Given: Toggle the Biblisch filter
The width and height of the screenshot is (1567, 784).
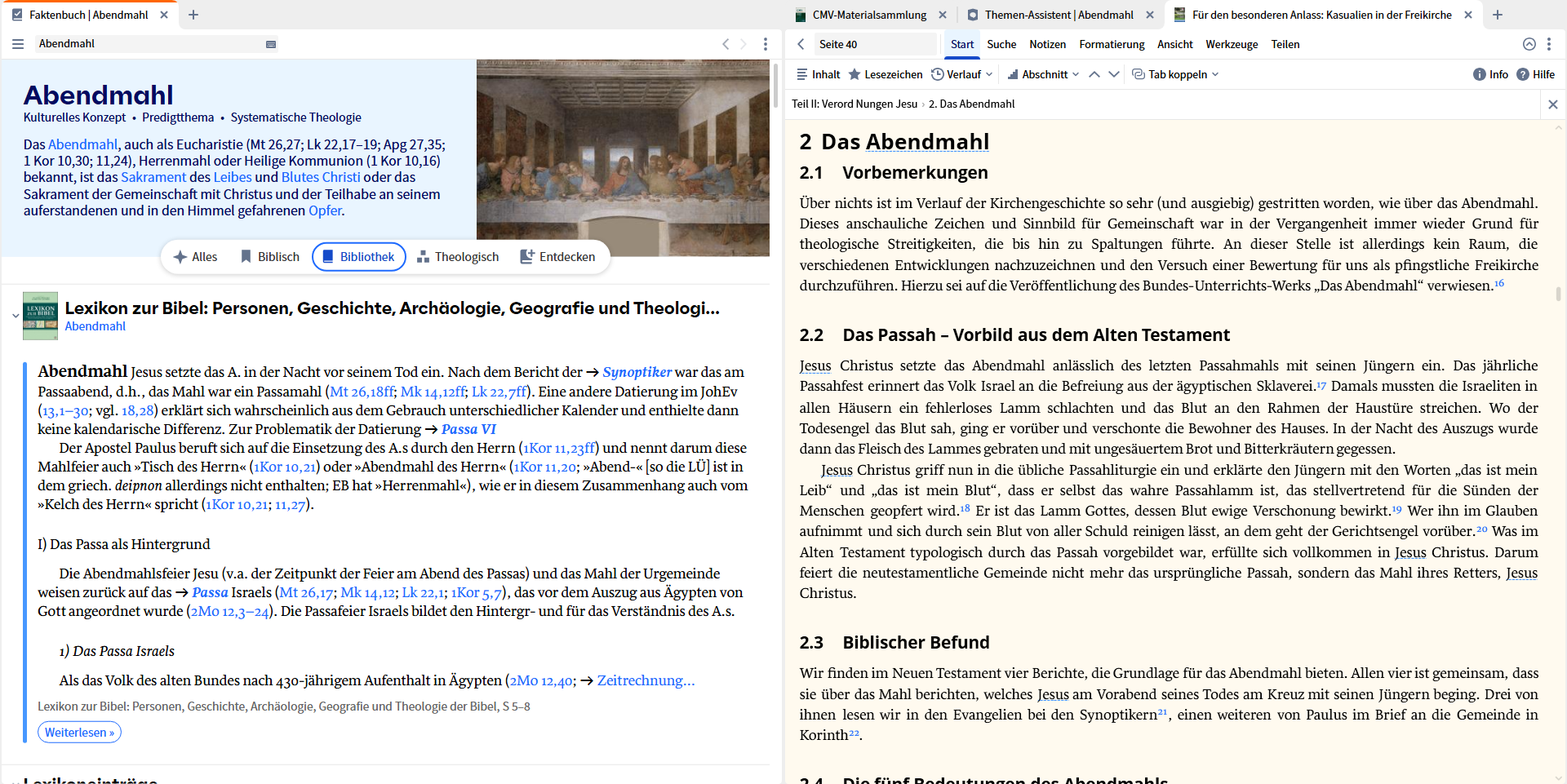Looking at the screenshot, I should (x=269, y=256).
